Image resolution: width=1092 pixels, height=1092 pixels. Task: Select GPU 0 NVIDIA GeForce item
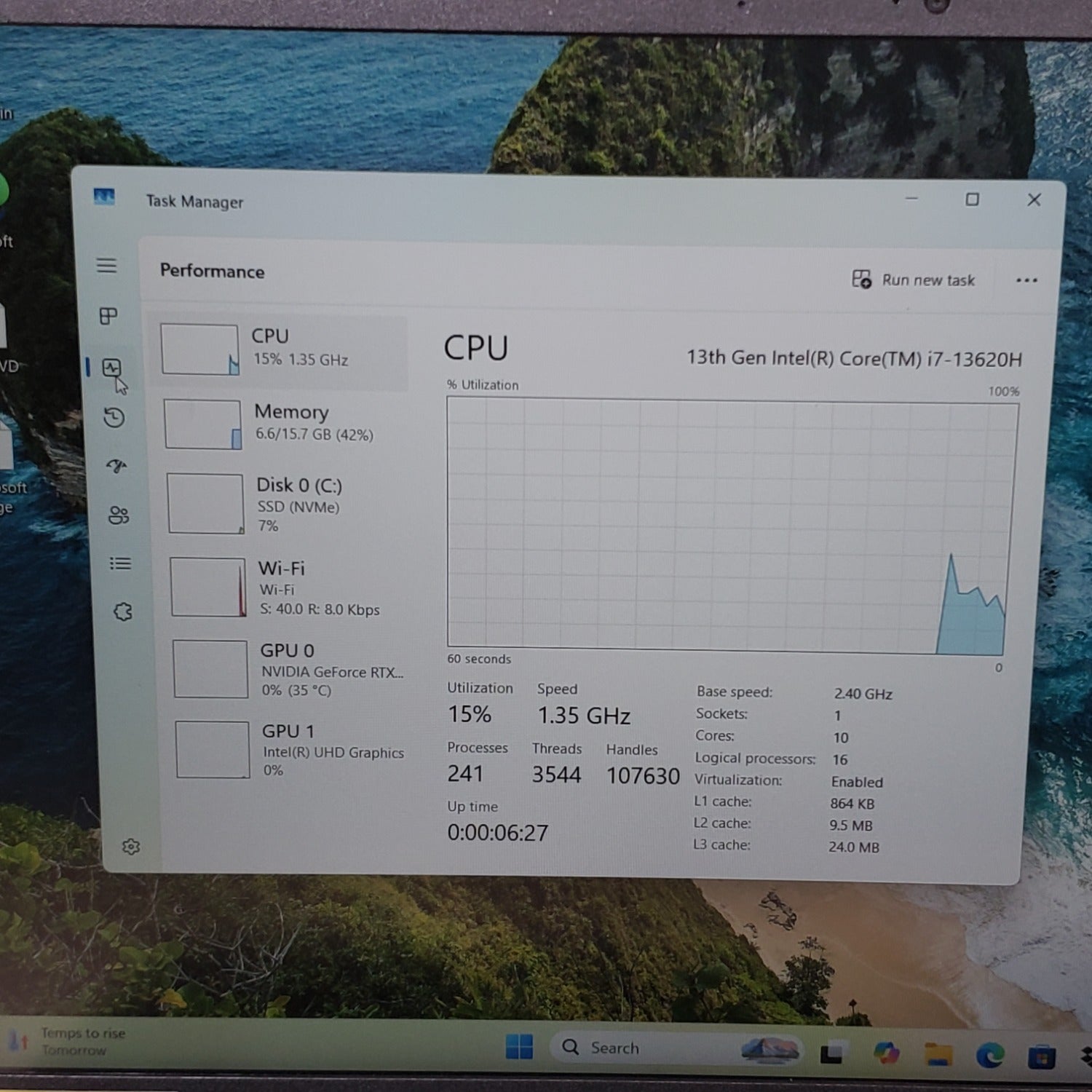(290, 669)
